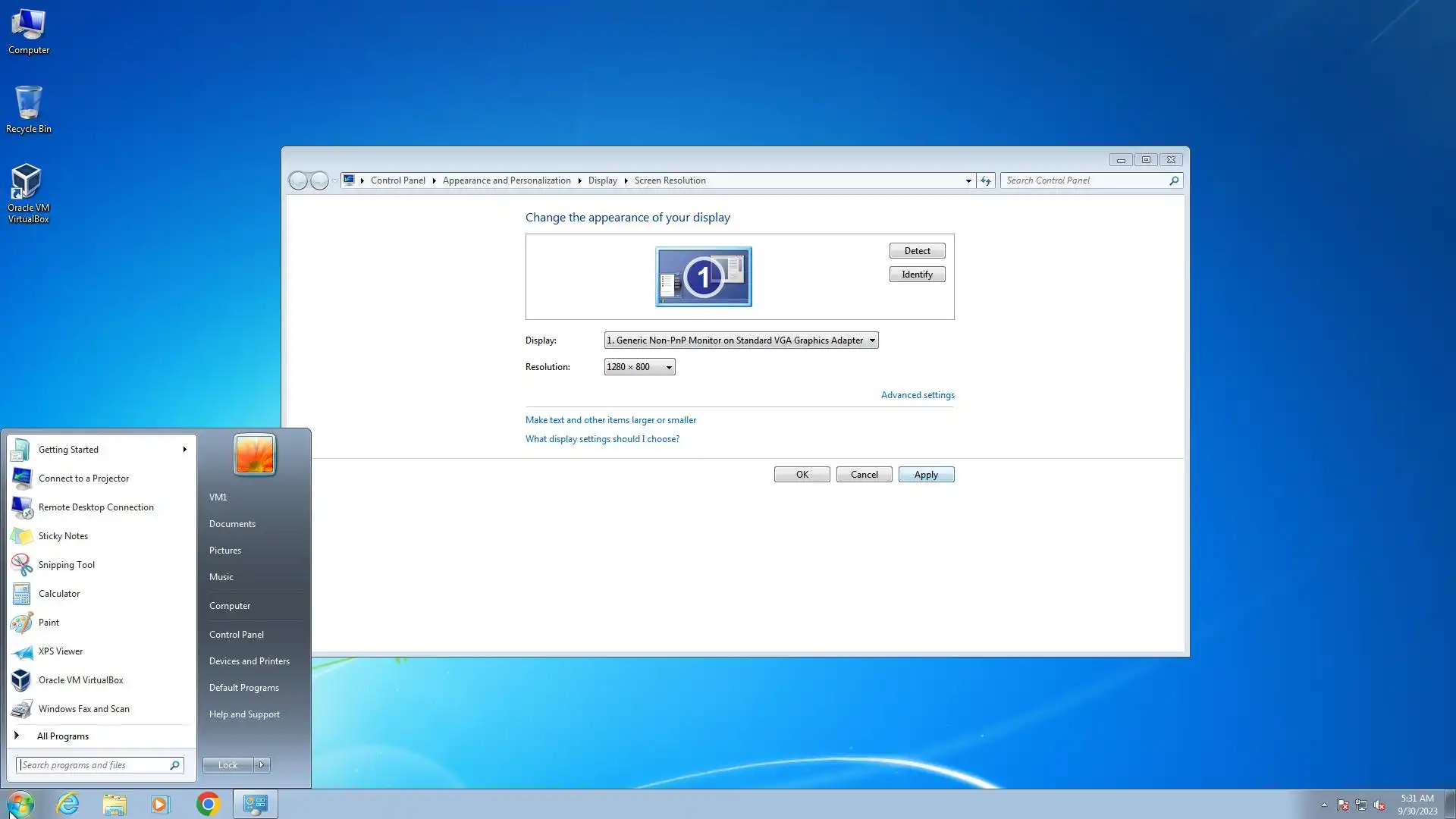
Task: Launch Calculator from Start menu
Action: point(59,594)
